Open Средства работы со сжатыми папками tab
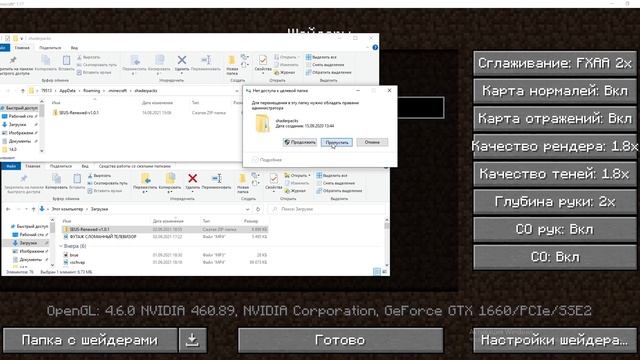This screenshot has width=640, height=360. (x=135, y=166)
